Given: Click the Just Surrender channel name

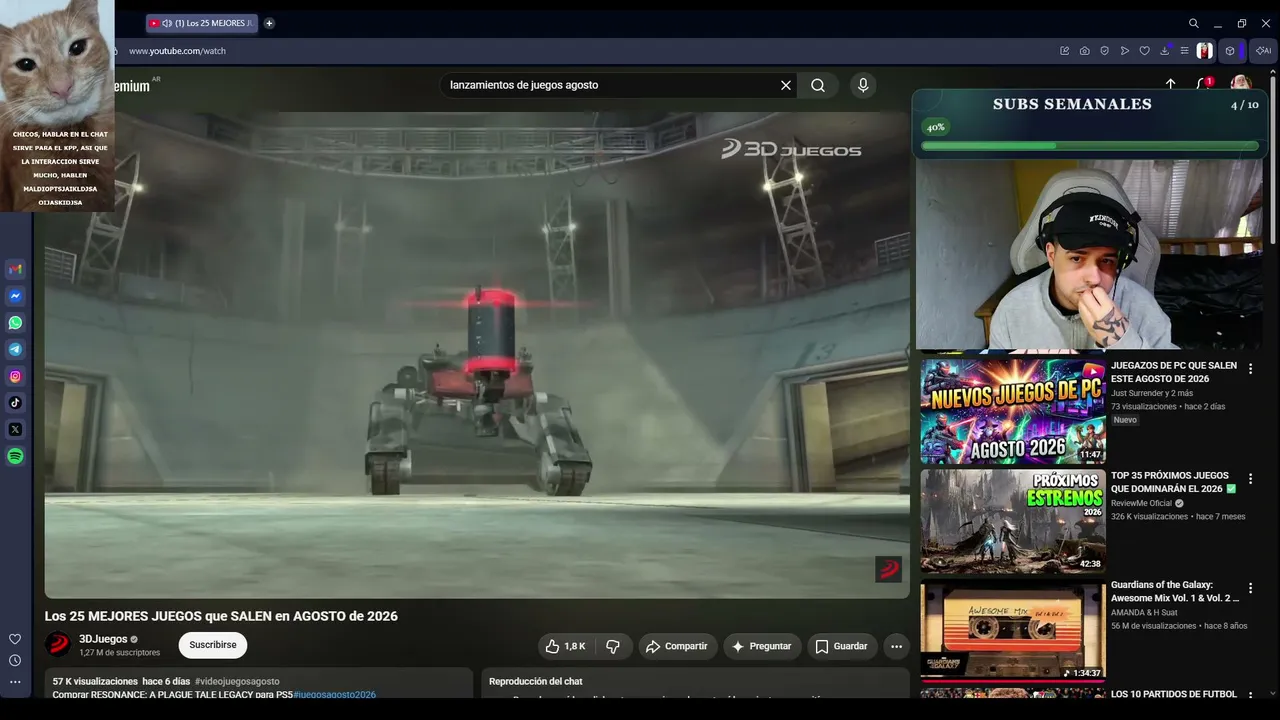Looking at the screenshot, I should pyautogui.click(x=1152, y=393).
